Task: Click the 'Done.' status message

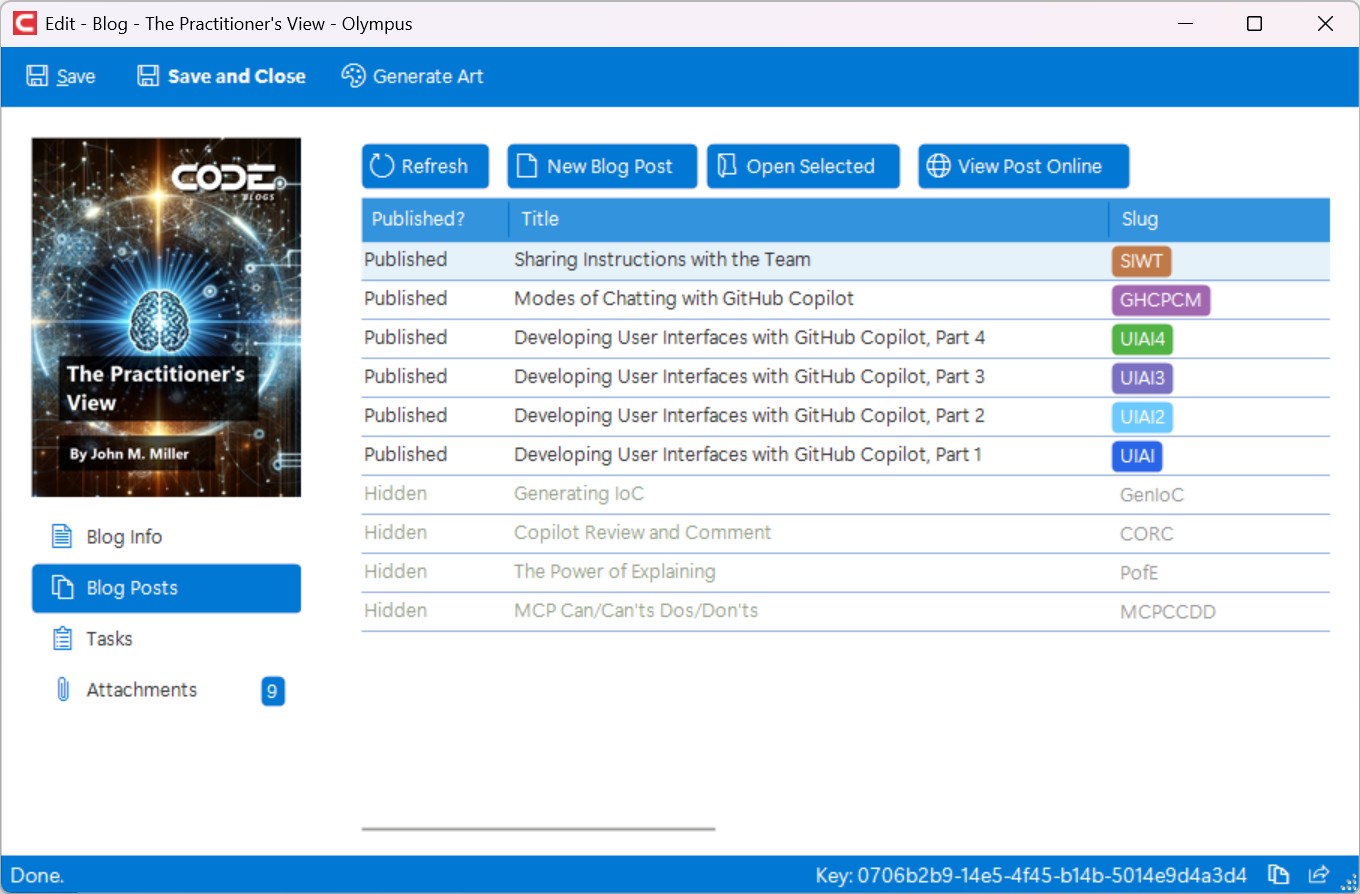Action: pos(37,876)
